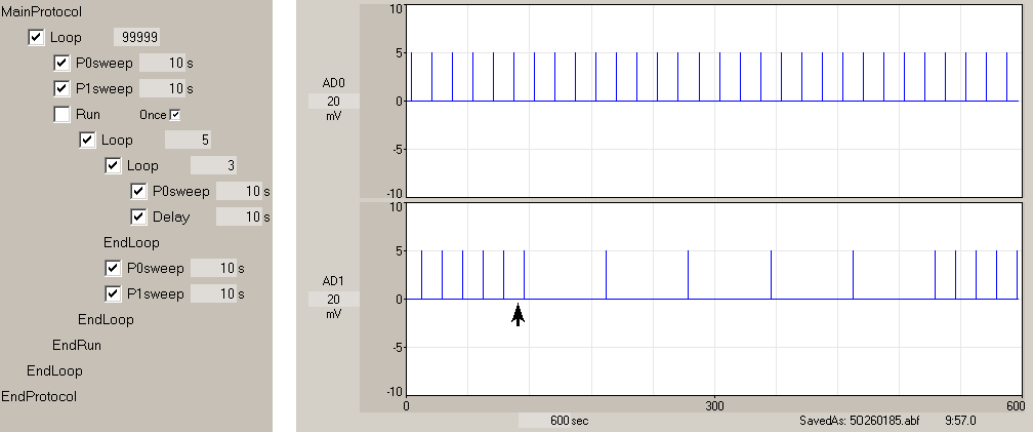Uncheck P0sweep directly above the Delay row

click(138, 192)
